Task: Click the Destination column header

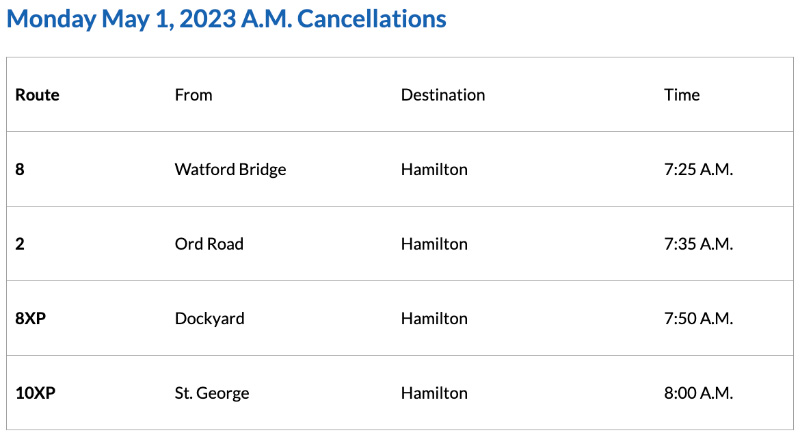Action: pos(442,95)
